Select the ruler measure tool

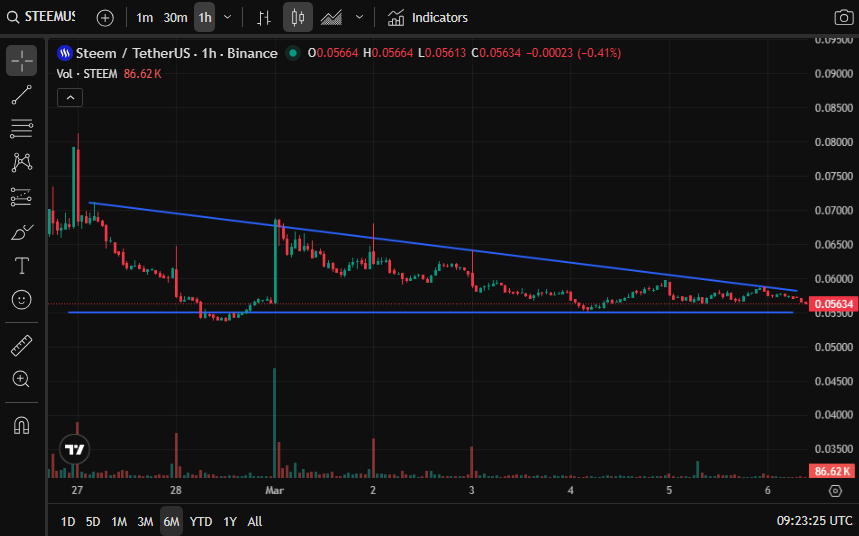tap(21, 346)
